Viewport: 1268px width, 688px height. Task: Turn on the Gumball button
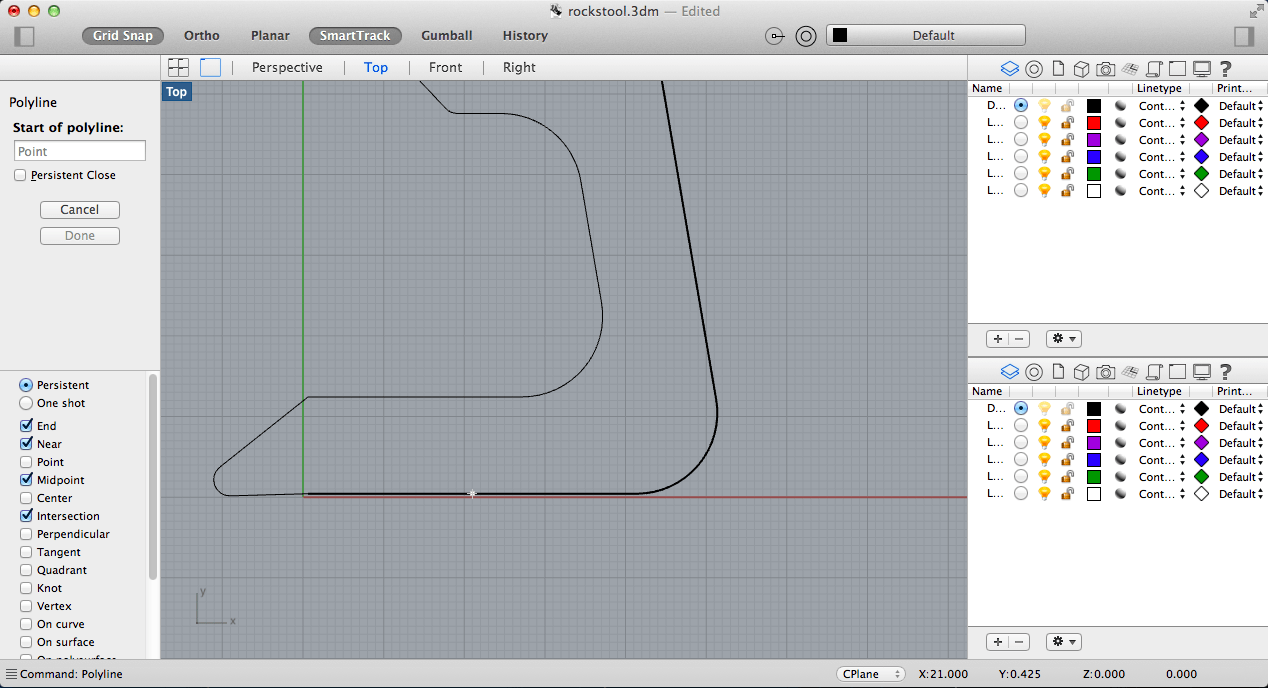coord(447,36)
